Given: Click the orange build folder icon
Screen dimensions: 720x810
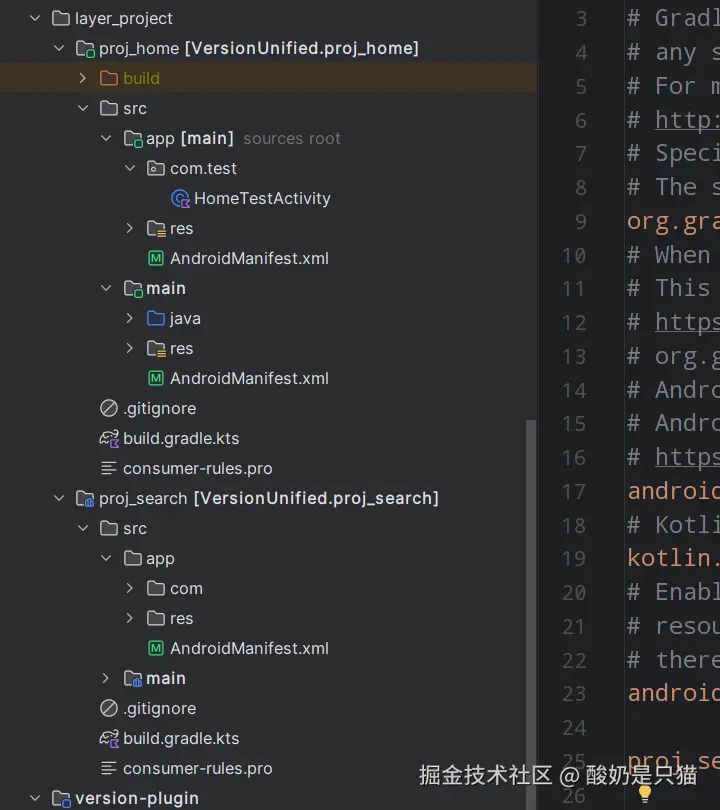Looking at the screenshot, I should [108, 79].
